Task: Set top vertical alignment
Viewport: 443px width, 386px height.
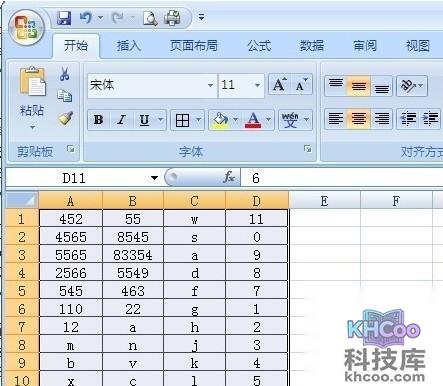Action: pyautogui.click(x=336, y=85)
